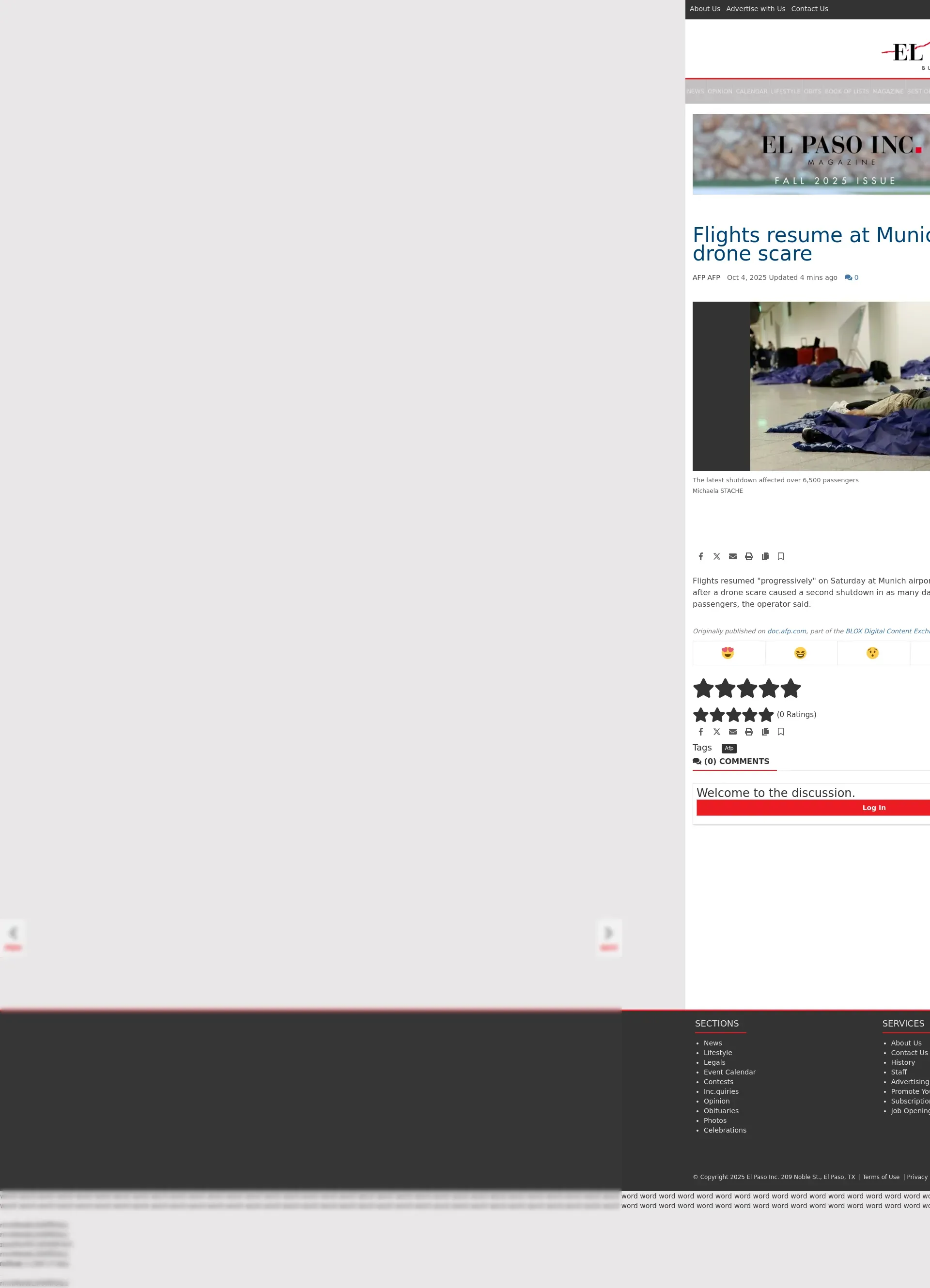Open CALENDAR in main navigation bar
930x1288 pixels.
(x=751, y=92)
